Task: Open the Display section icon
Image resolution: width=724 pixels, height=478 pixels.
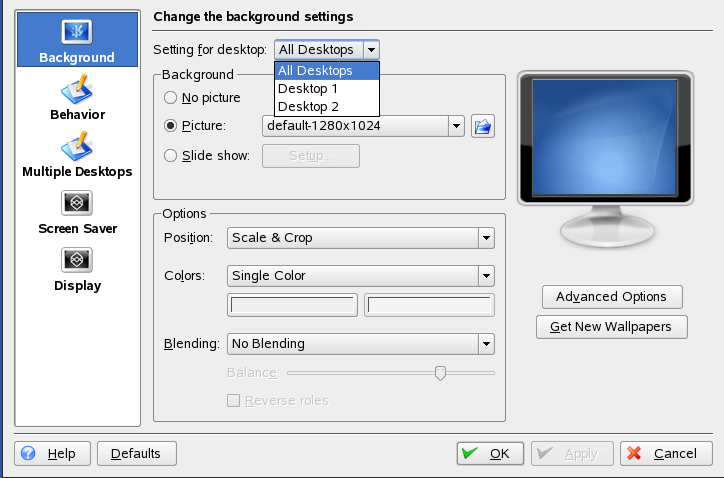Action: 77,261
